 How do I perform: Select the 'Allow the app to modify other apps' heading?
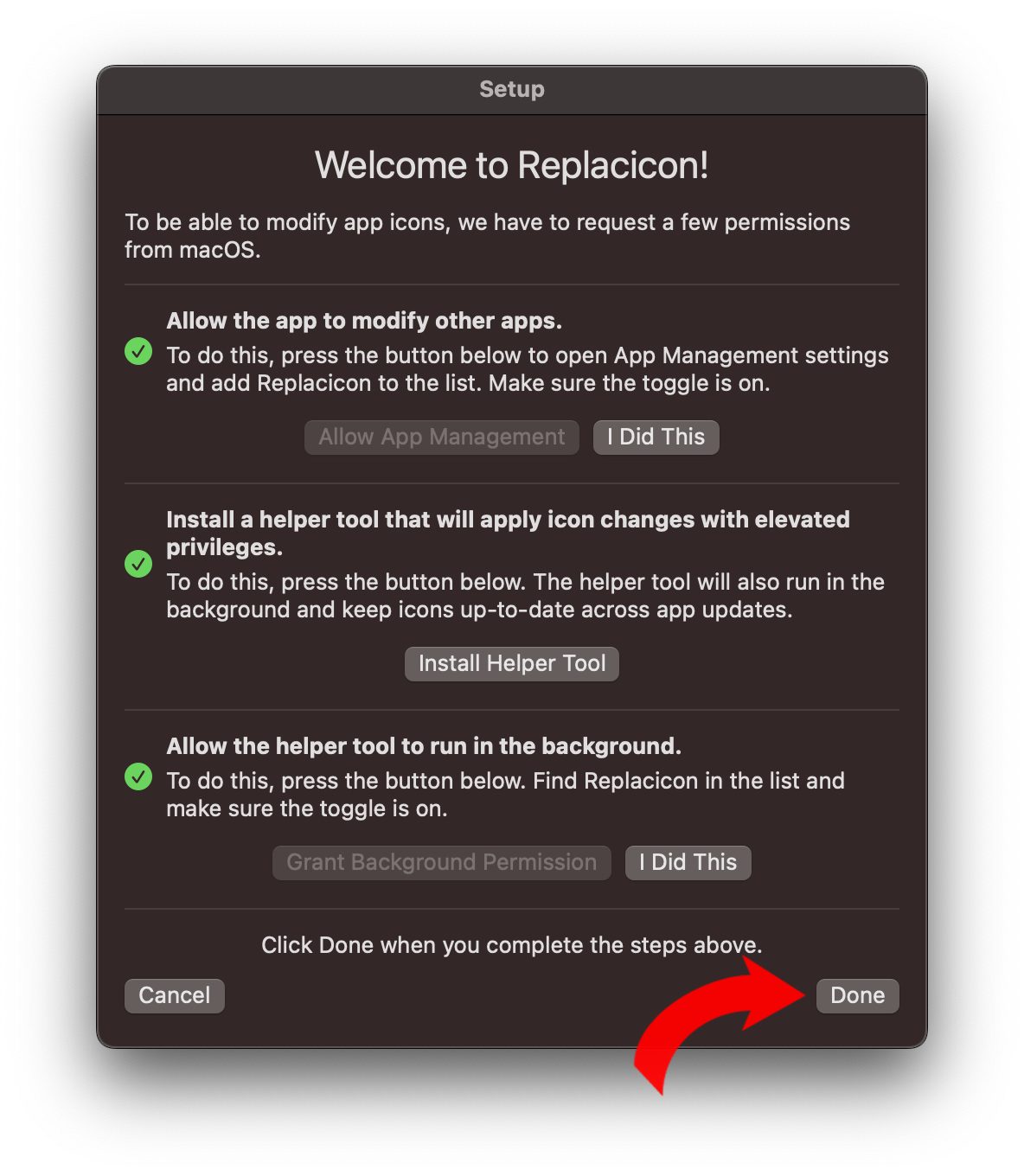(x=364, y=321)
